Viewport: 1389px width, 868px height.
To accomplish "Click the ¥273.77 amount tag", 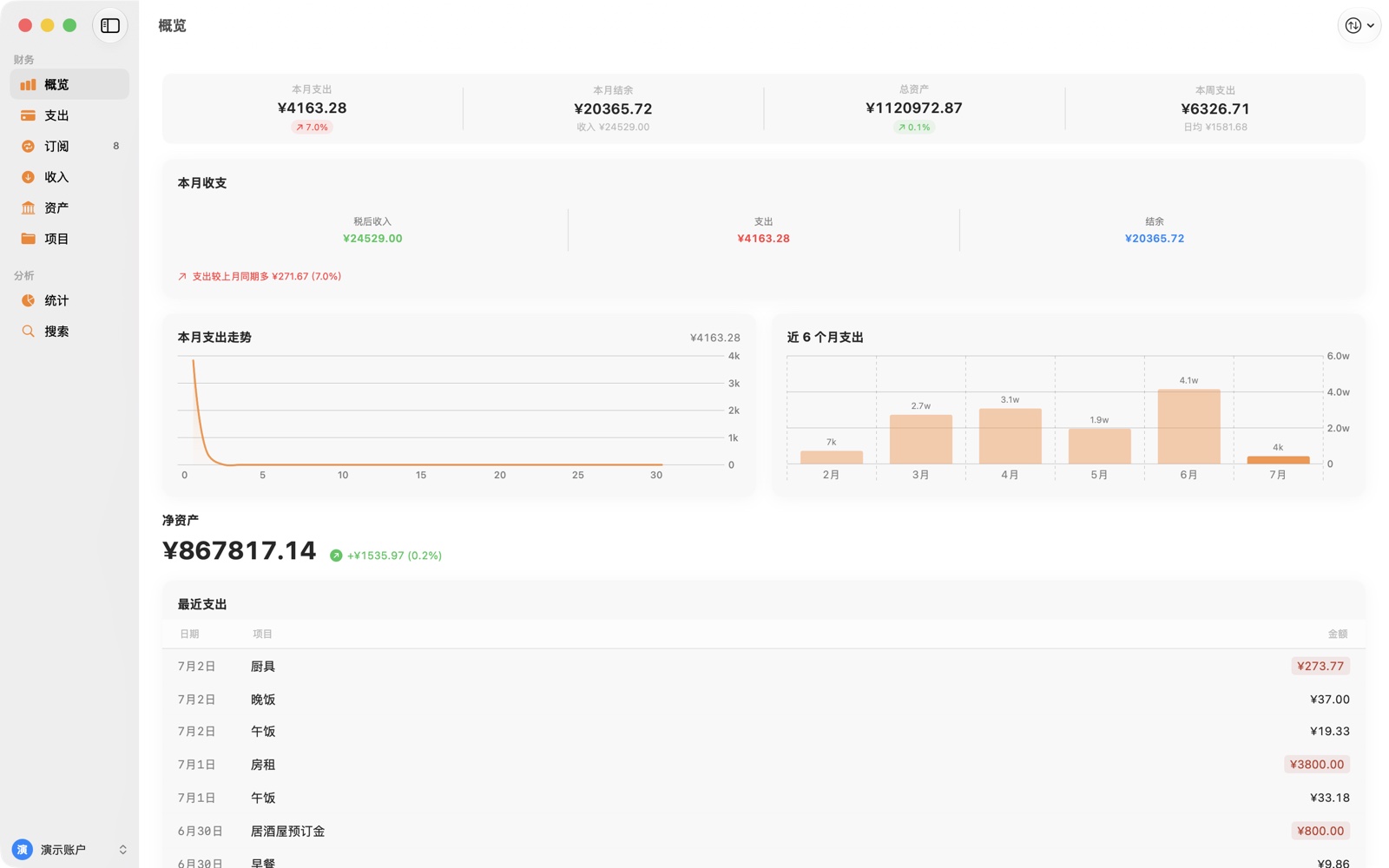I will pos(1320,666).
